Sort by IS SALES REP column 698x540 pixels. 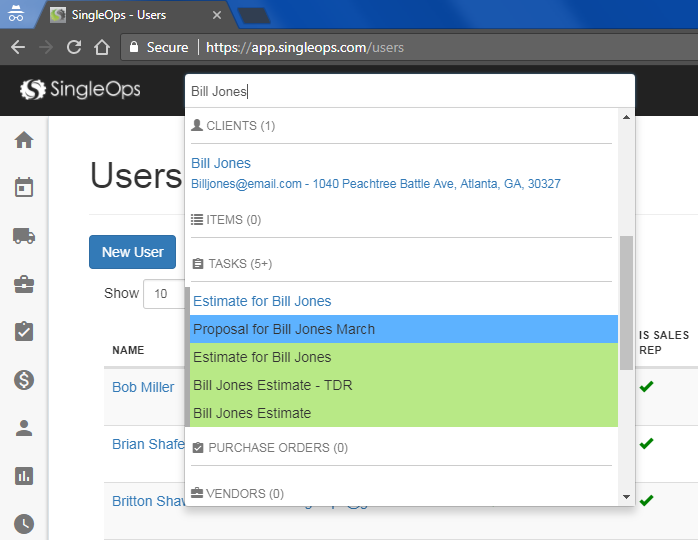664,343
